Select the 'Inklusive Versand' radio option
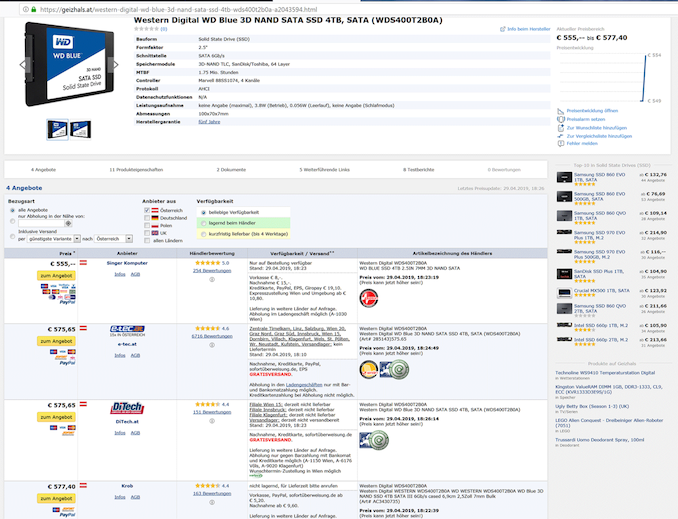Screen dimensions: 678x519 (11, 230)
